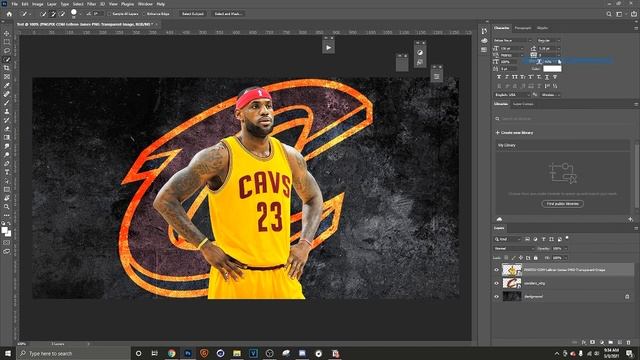Viewport: 640px width, 360px height.
Task: Switch to the Paragraph tab
Action: pos(523,28)
